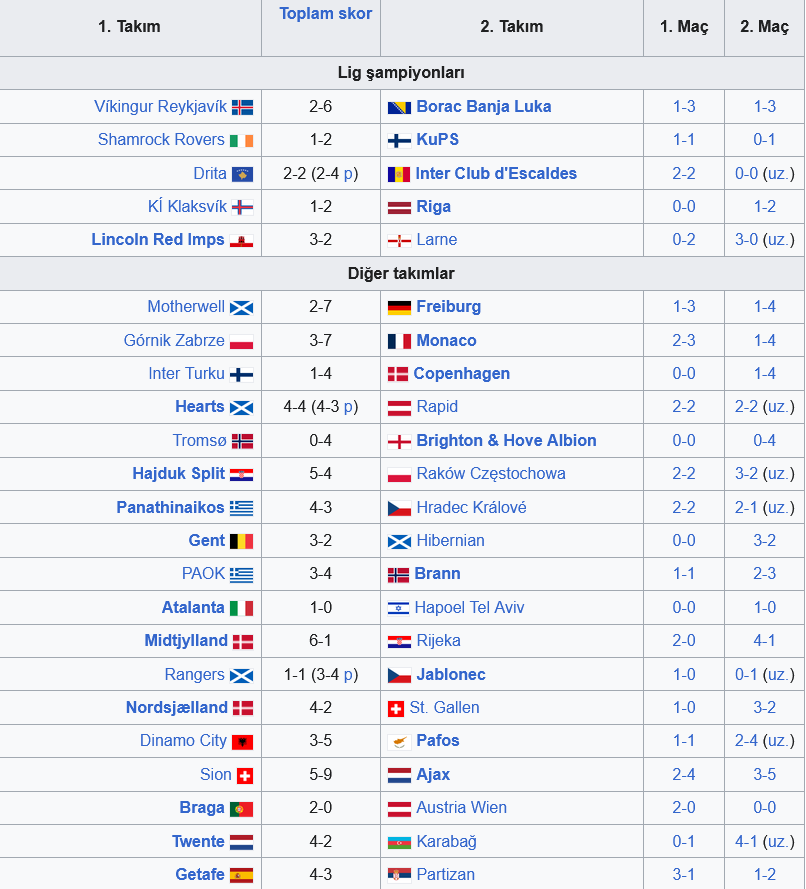Open the Nordsjælland team link
Image resolution: width=806 pixels, height=889 pixels.
176,708
